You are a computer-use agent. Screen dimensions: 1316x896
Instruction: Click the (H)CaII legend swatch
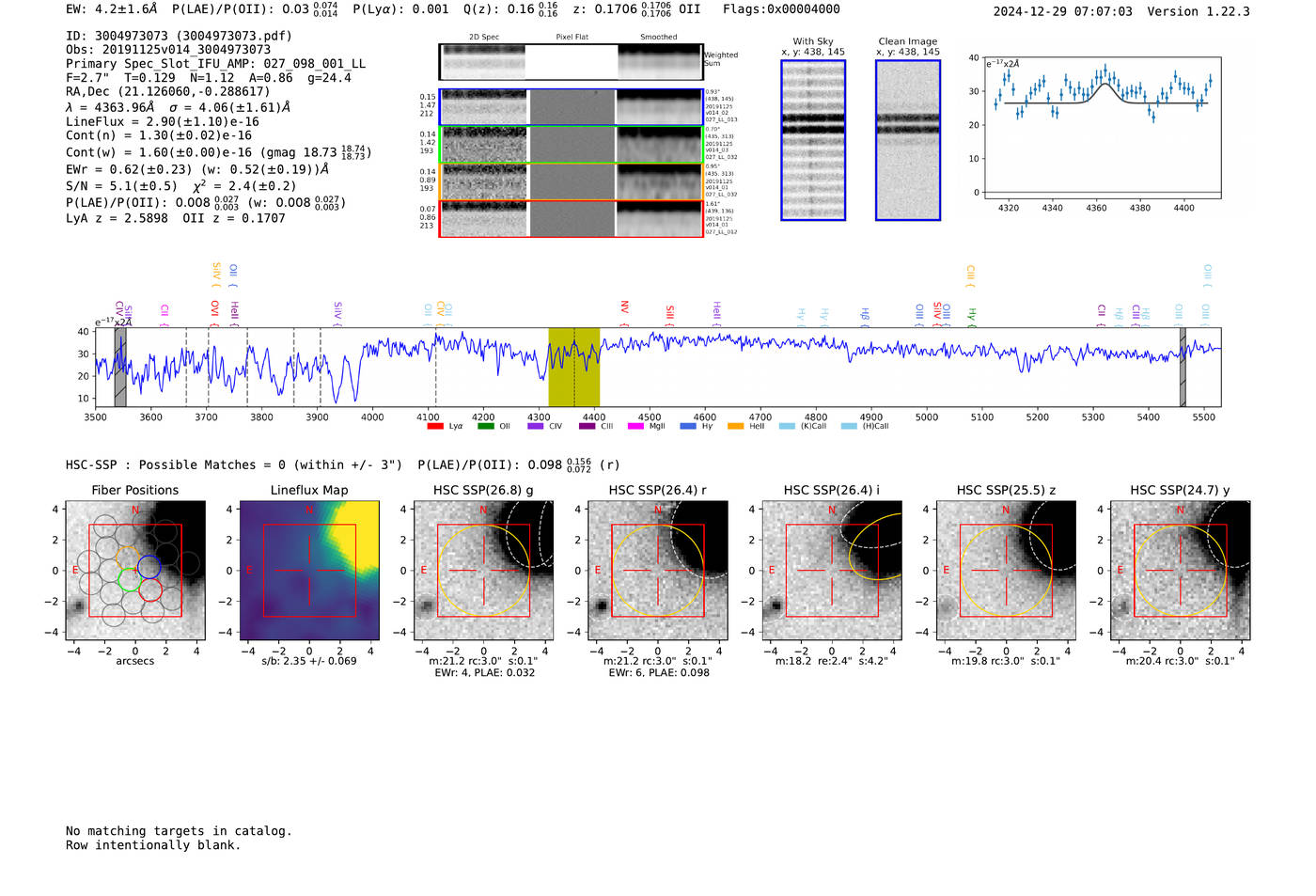pyautogui.click(x=849, y=426)
